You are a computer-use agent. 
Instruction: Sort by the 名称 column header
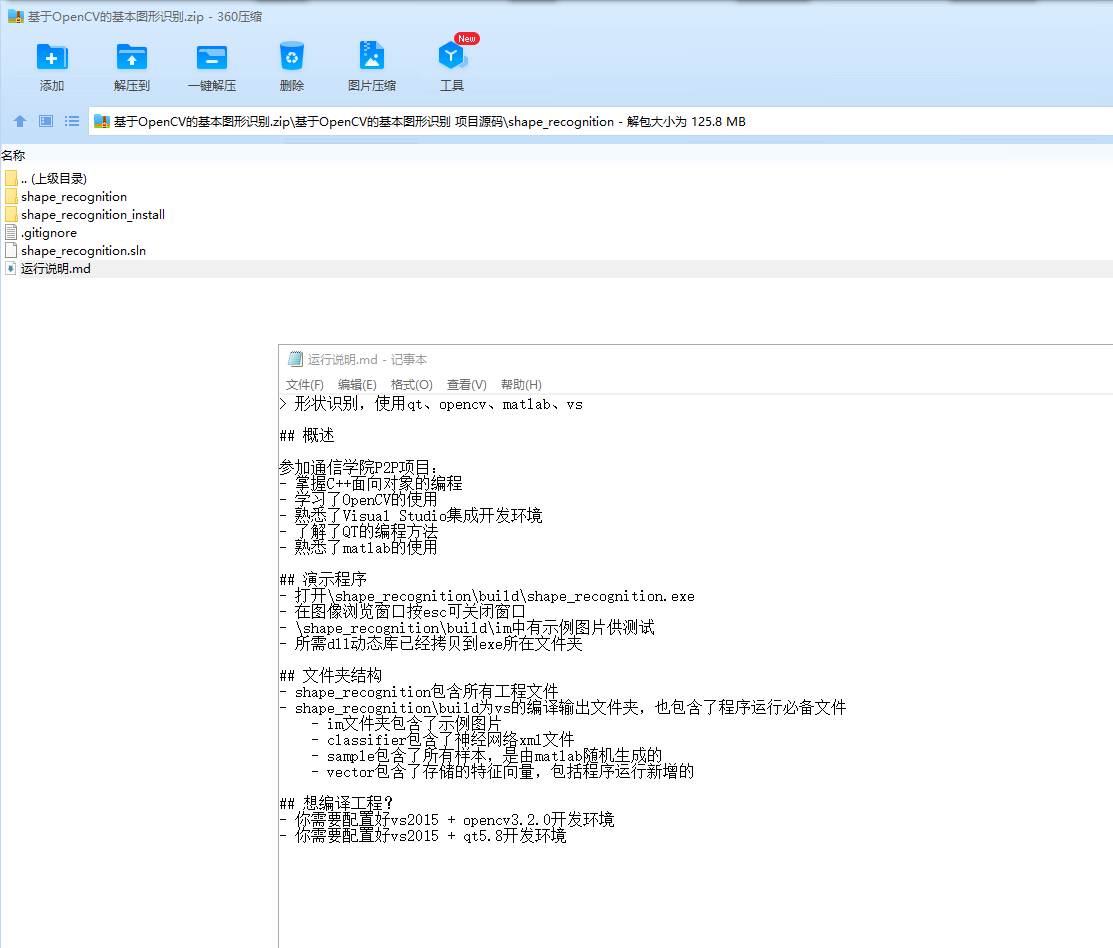coord(13,155)
